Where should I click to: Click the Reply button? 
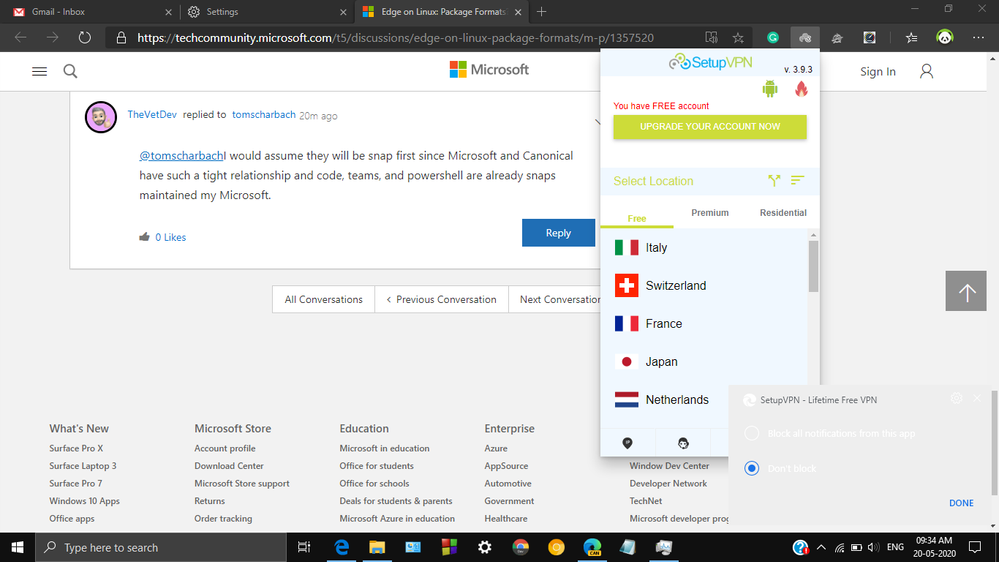point(558,233)
